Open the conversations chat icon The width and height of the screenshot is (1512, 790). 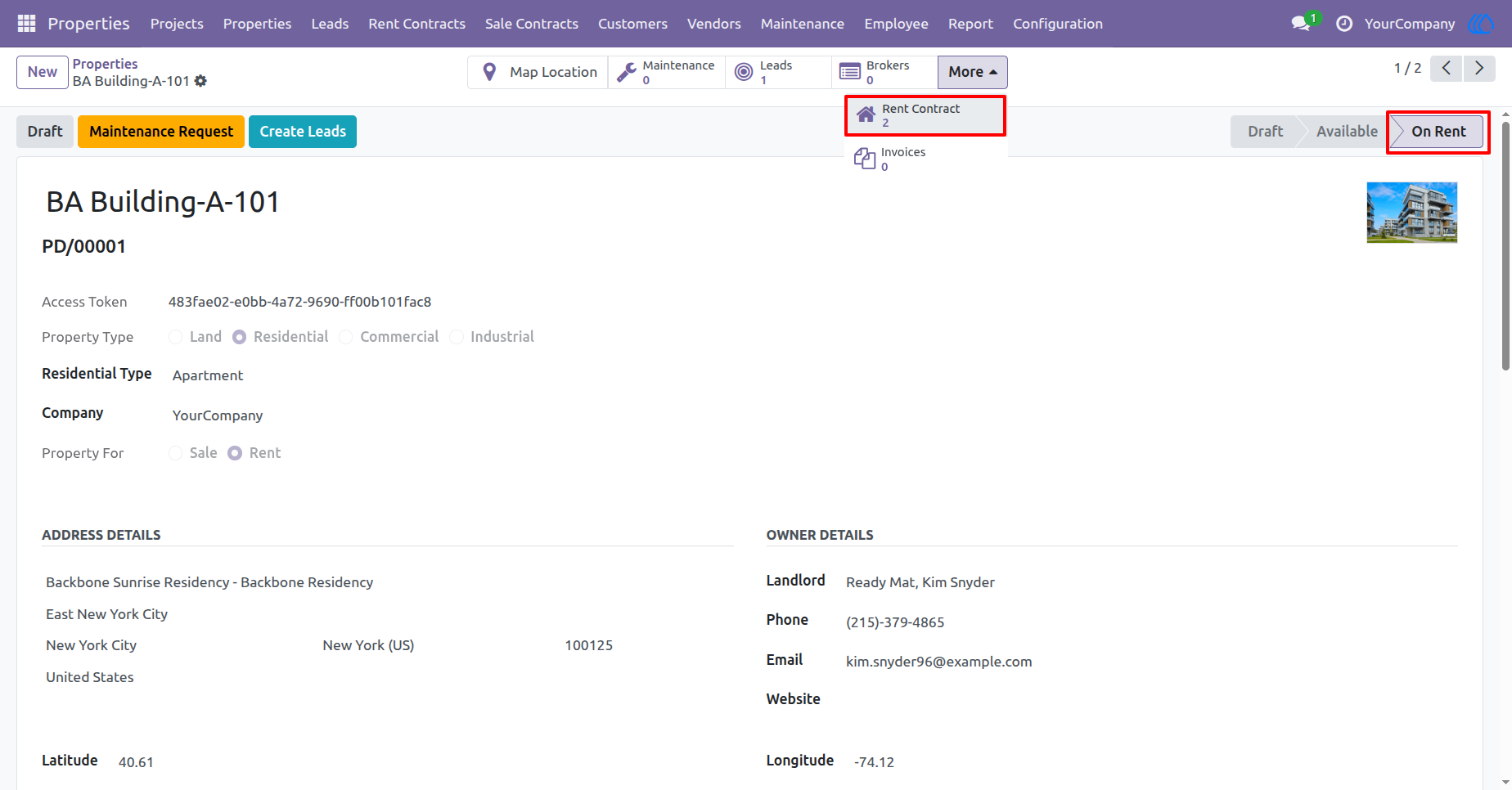point(1301,24)
